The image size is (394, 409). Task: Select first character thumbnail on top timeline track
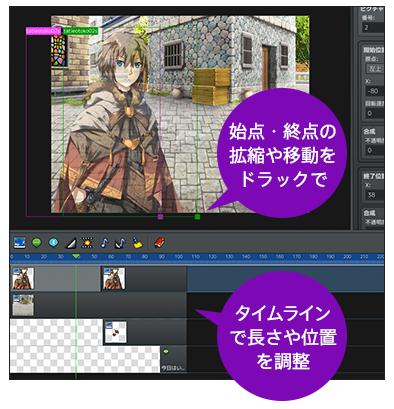point(23,279)
